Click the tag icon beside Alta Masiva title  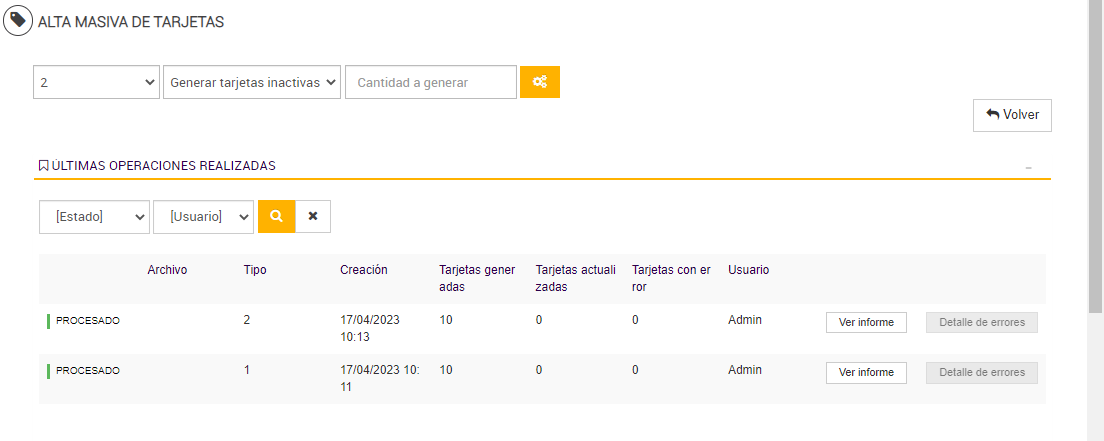[x=17, y=20]
